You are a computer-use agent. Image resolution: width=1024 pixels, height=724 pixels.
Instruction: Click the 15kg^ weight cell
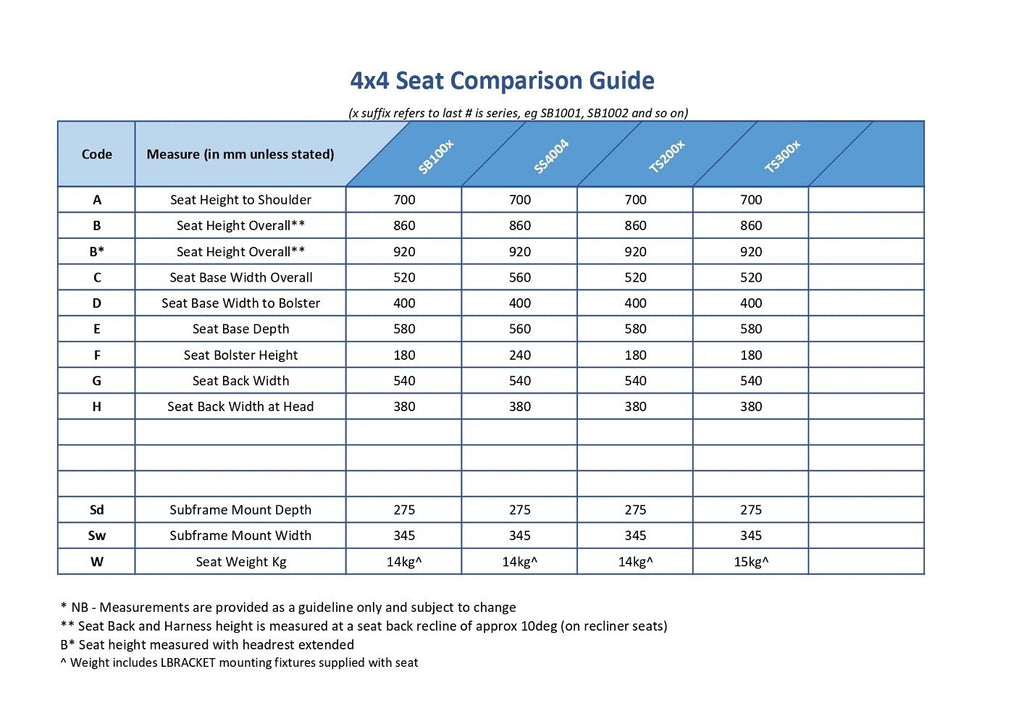tap(751, 562)
